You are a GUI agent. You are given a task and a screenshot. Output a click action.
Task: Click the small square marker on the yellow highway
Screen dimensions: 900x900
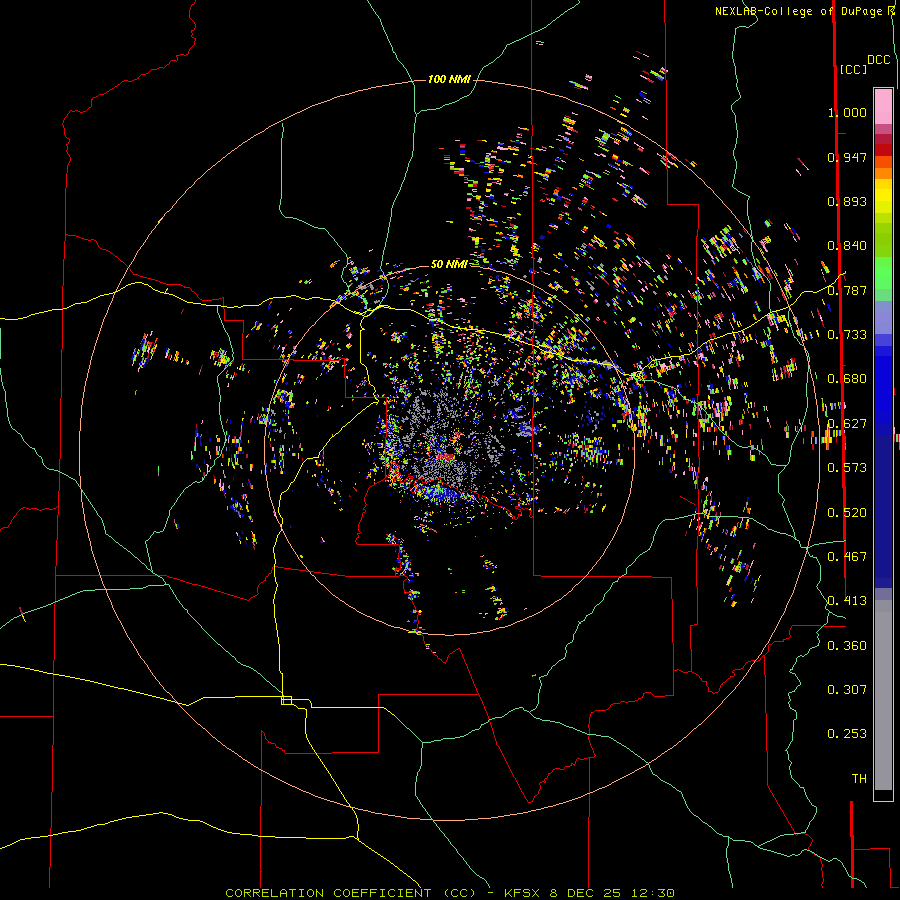click(286, 700)
